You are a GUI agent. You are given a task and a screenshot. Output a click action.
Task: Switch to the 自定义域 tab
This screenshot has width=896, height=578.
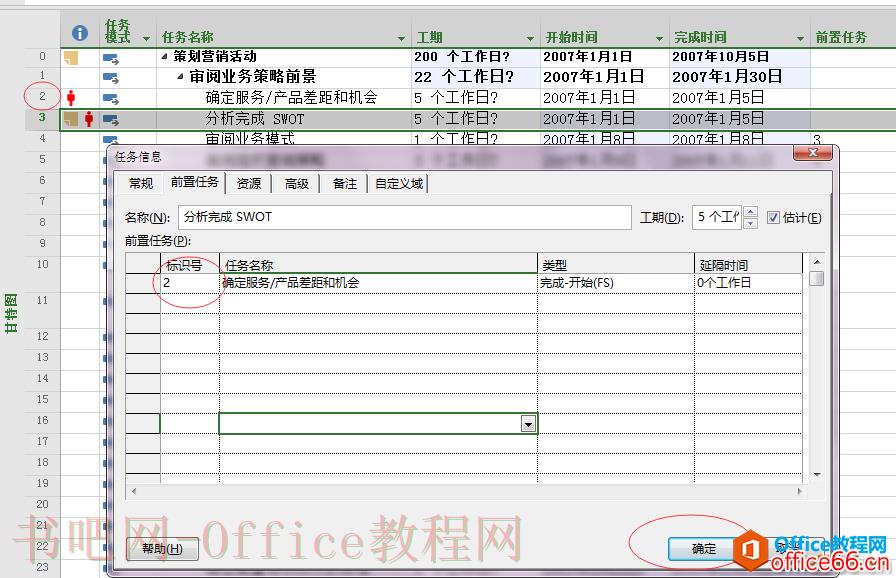[x=399, y=183]
